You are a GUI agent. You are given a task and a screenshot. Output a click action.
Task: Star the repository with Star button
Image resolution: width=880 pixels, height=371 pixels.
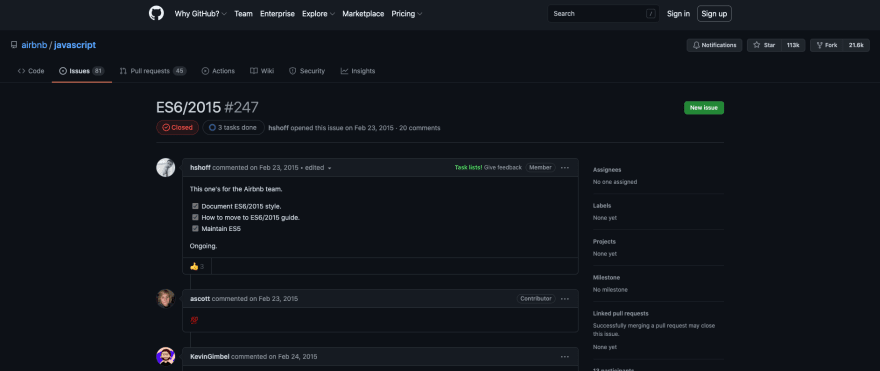coord(764,45)
